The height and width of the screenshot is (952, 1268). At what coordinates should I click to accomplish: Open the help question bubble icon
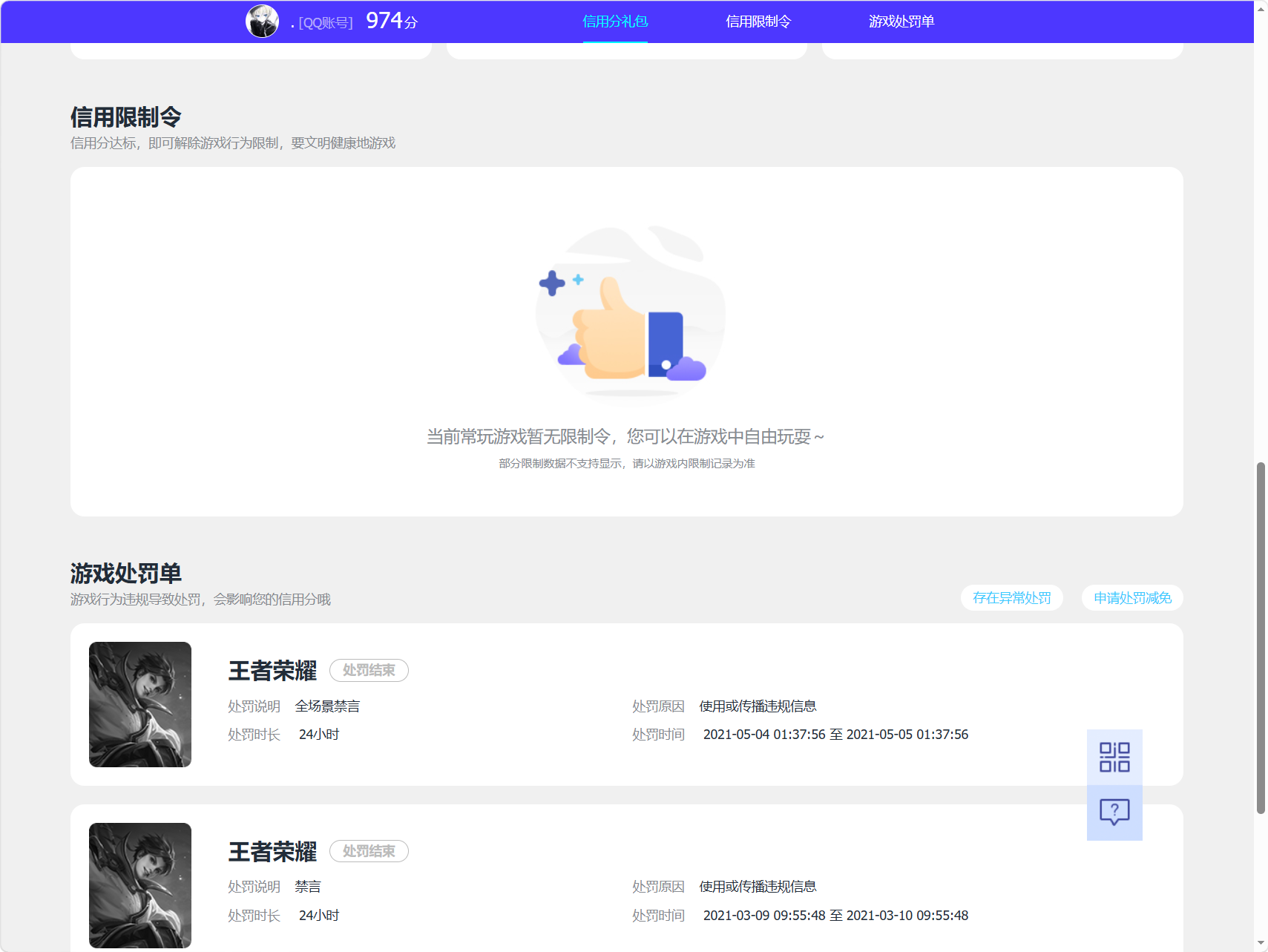tap(1114, 813)
